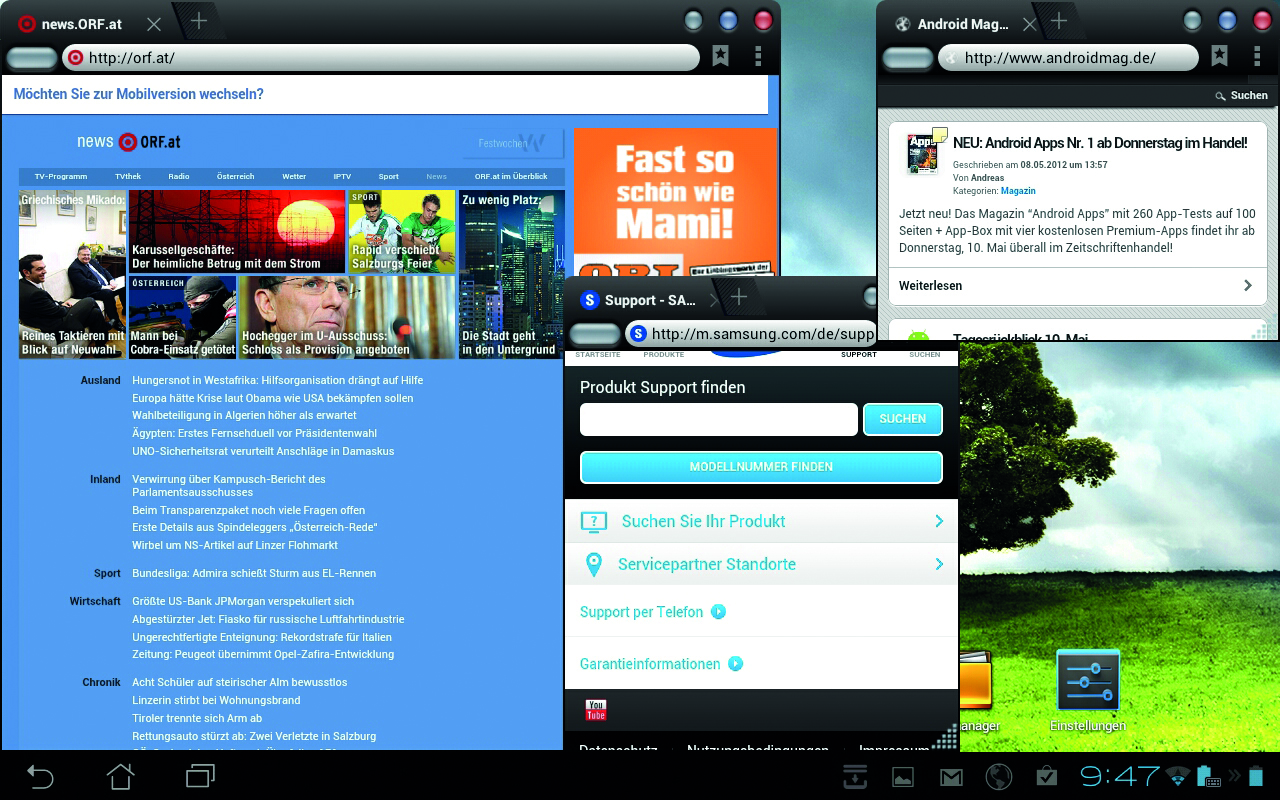Focus the m.samsung.com URL bar
Image resolution: width=1280 pixels, height=800 pixels.
click(751, 334)
